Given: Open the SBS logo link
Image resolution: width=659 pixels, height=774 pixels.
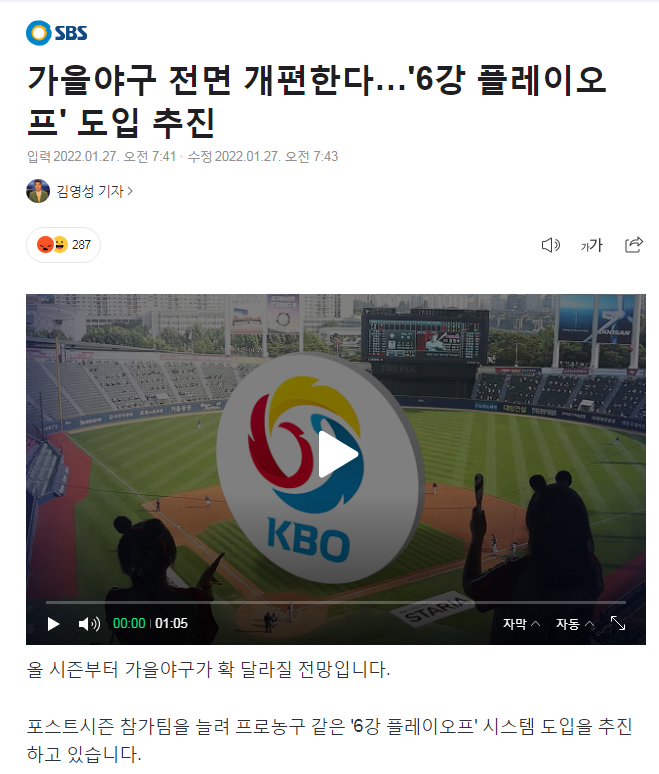Looking at the screenshot, I should (x=57, y=33).
